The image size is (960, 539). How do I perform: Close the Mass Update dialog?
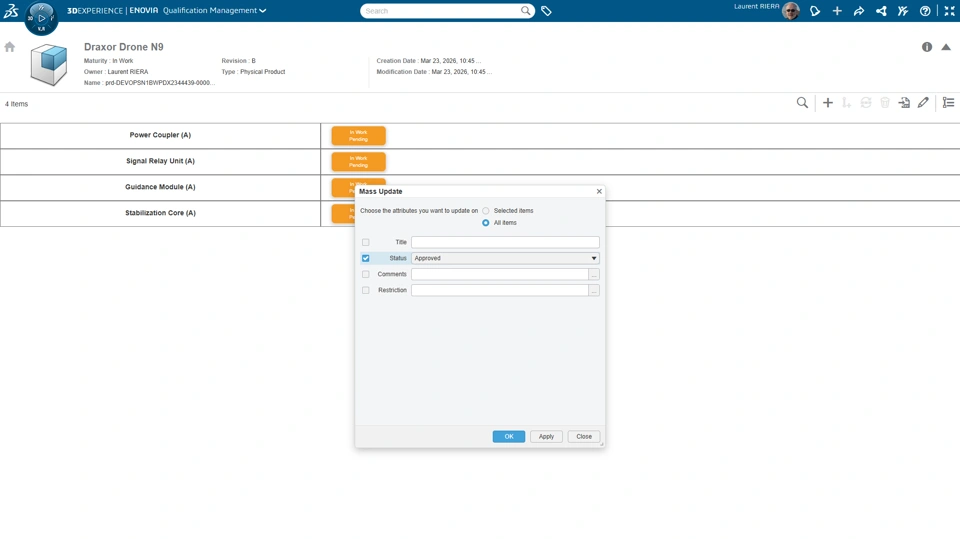pyautogui.click(x=599, y=191)
